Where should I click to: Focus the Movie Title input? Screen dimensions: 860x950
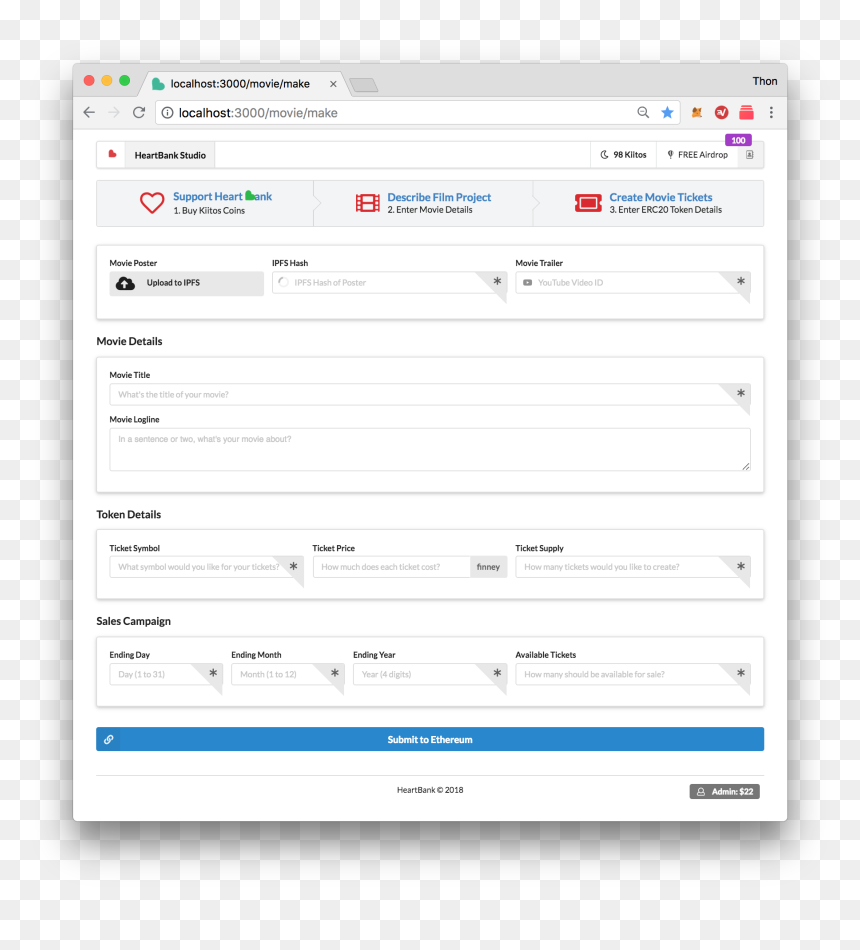pyautogui.click(x=430, y=394)
